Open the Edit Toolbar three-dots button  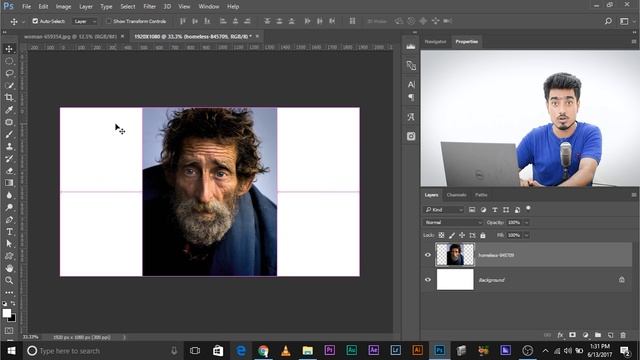tap(9, 292)
